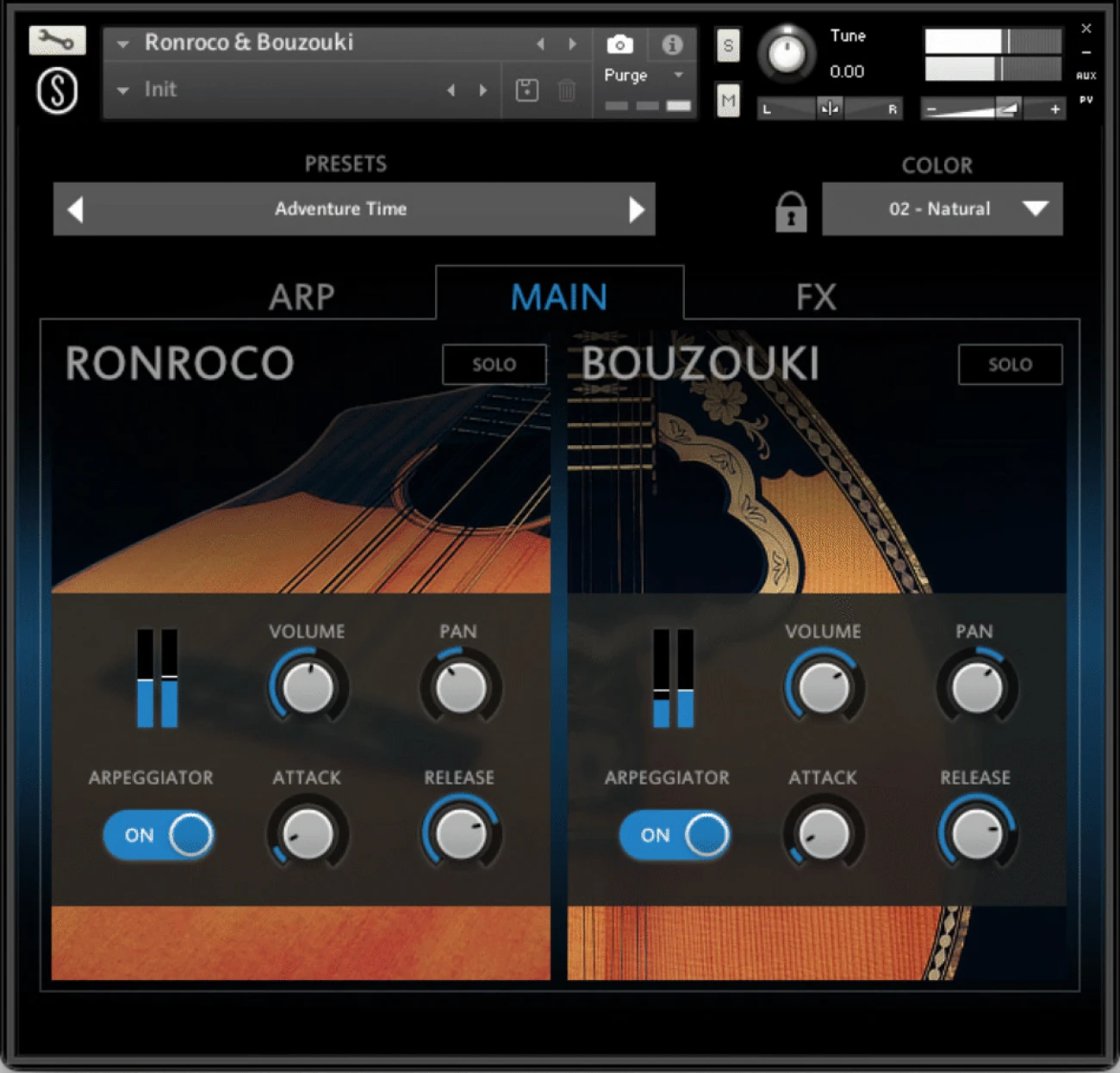Open the Color dropdown showing 02 - Natural

click(942, 209)
